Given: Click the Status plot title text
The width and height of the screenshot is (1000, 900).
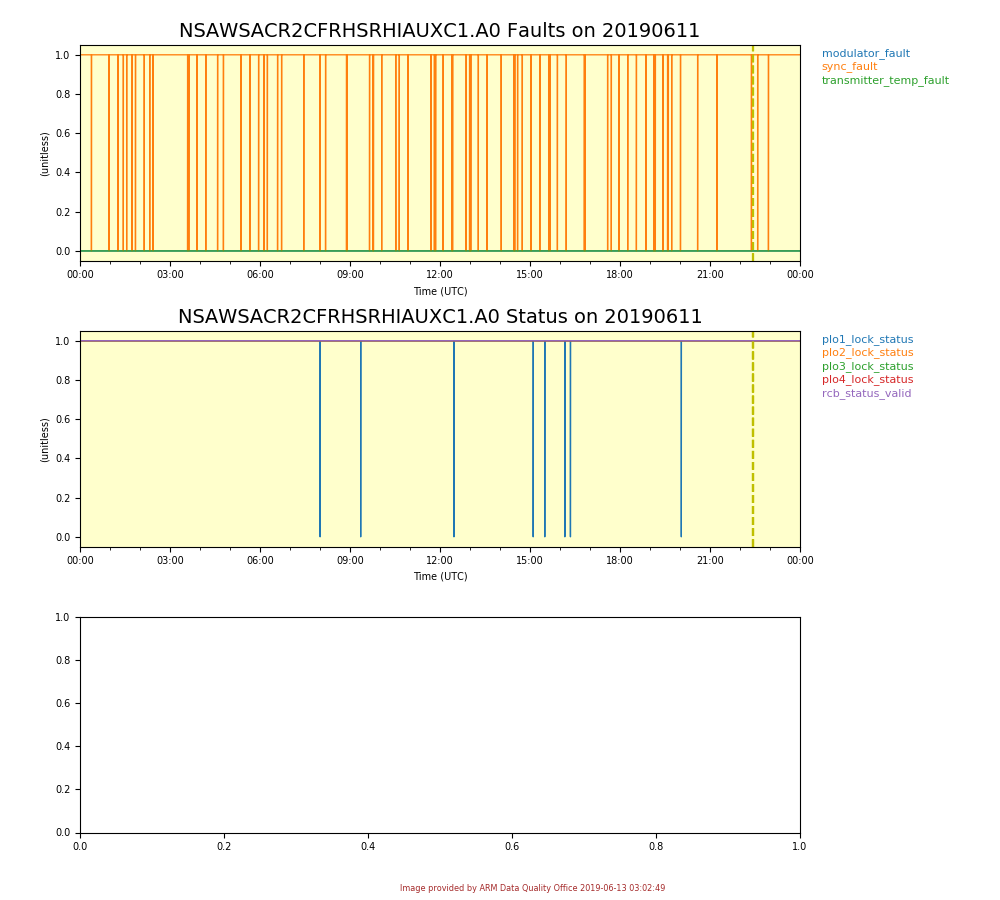Looking at the screenshot, I should [x=439, y=316].
